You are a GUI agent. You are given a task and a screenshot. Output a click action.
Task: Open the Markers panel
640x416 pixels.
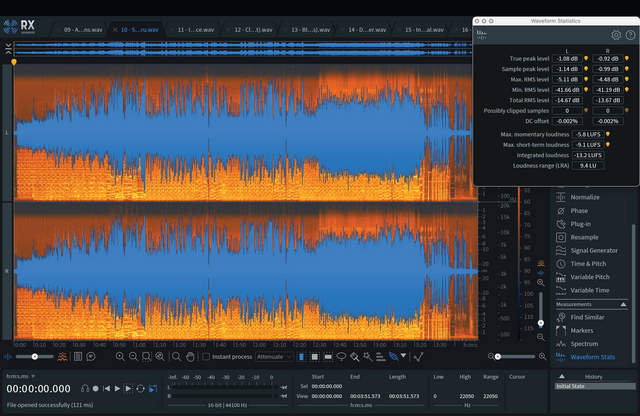click(x=582, y=330)
